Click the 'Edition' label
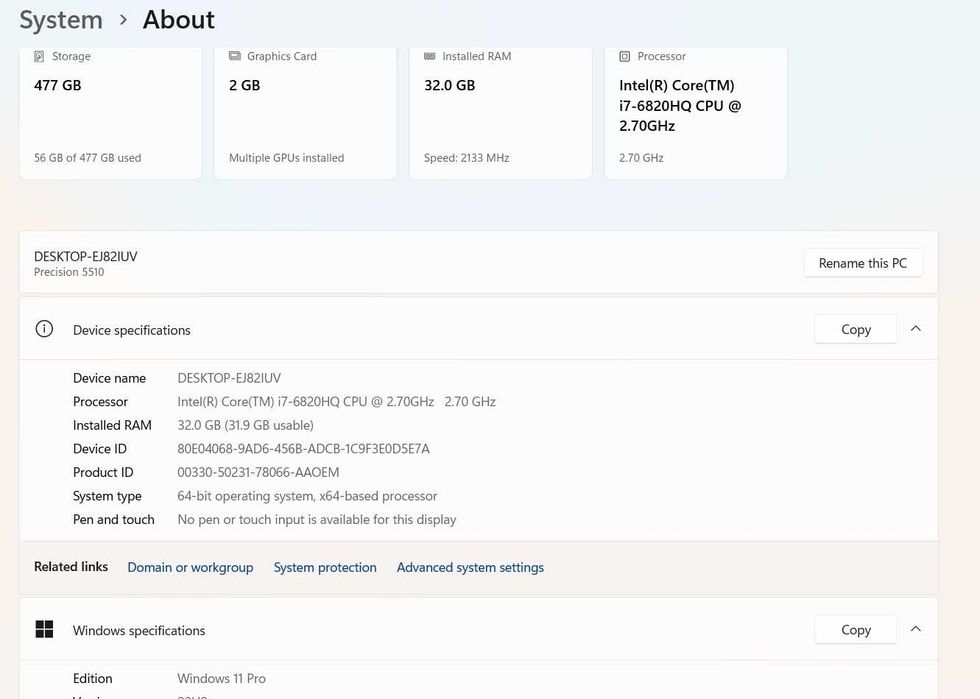This screenshot has height=699, width=980. click(92, 678)
